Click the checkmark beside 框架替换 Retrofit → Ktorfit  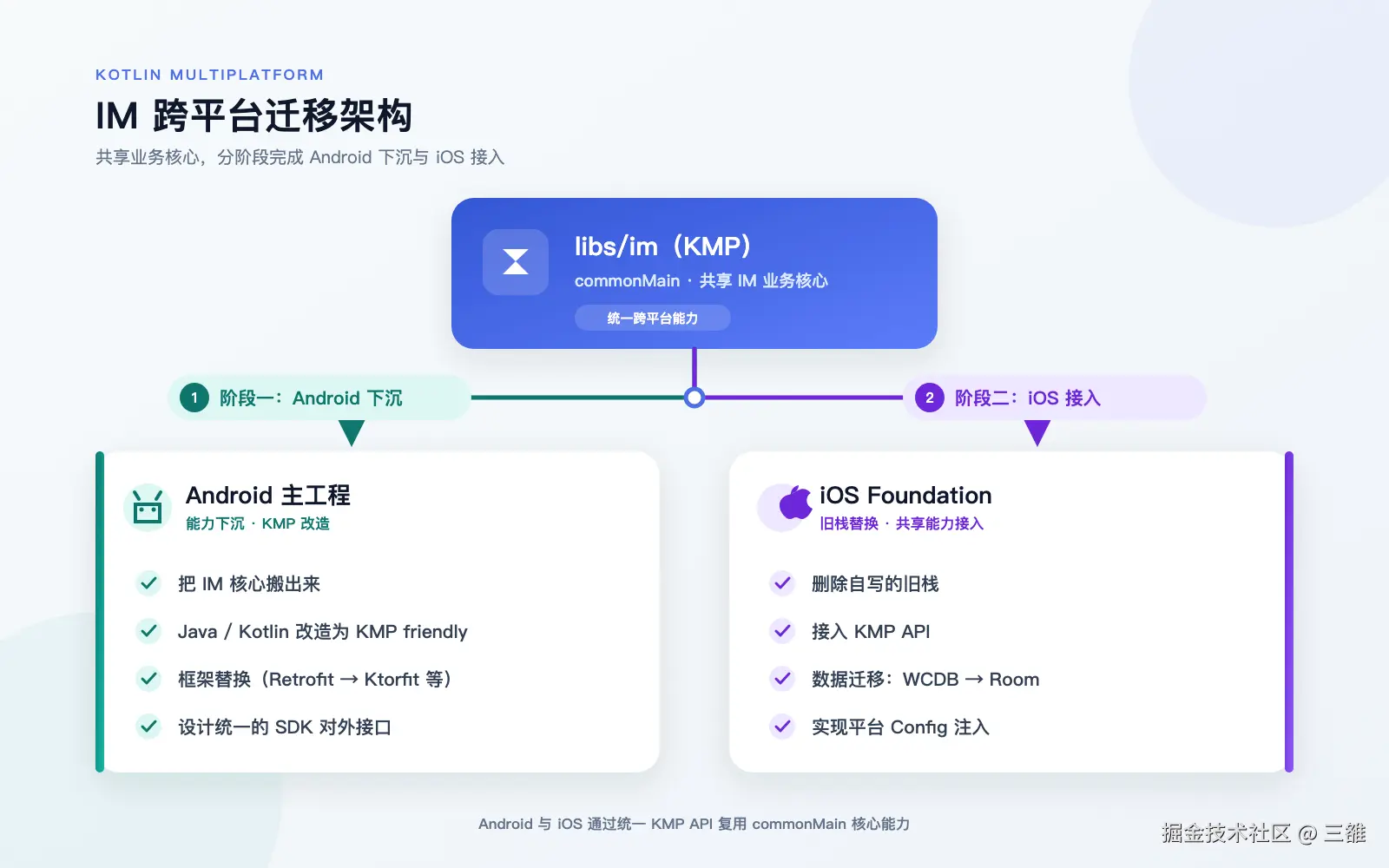coord(149,679)
